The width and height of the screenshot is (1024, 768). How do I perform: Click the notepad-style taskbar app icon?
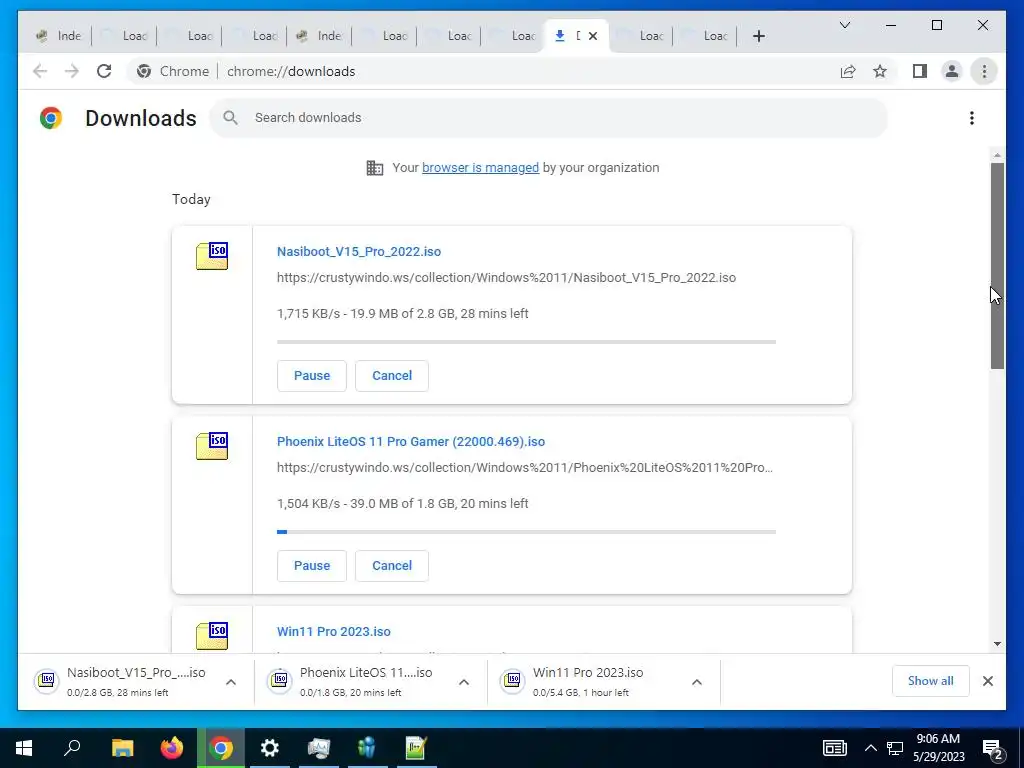tap(416, 748)
